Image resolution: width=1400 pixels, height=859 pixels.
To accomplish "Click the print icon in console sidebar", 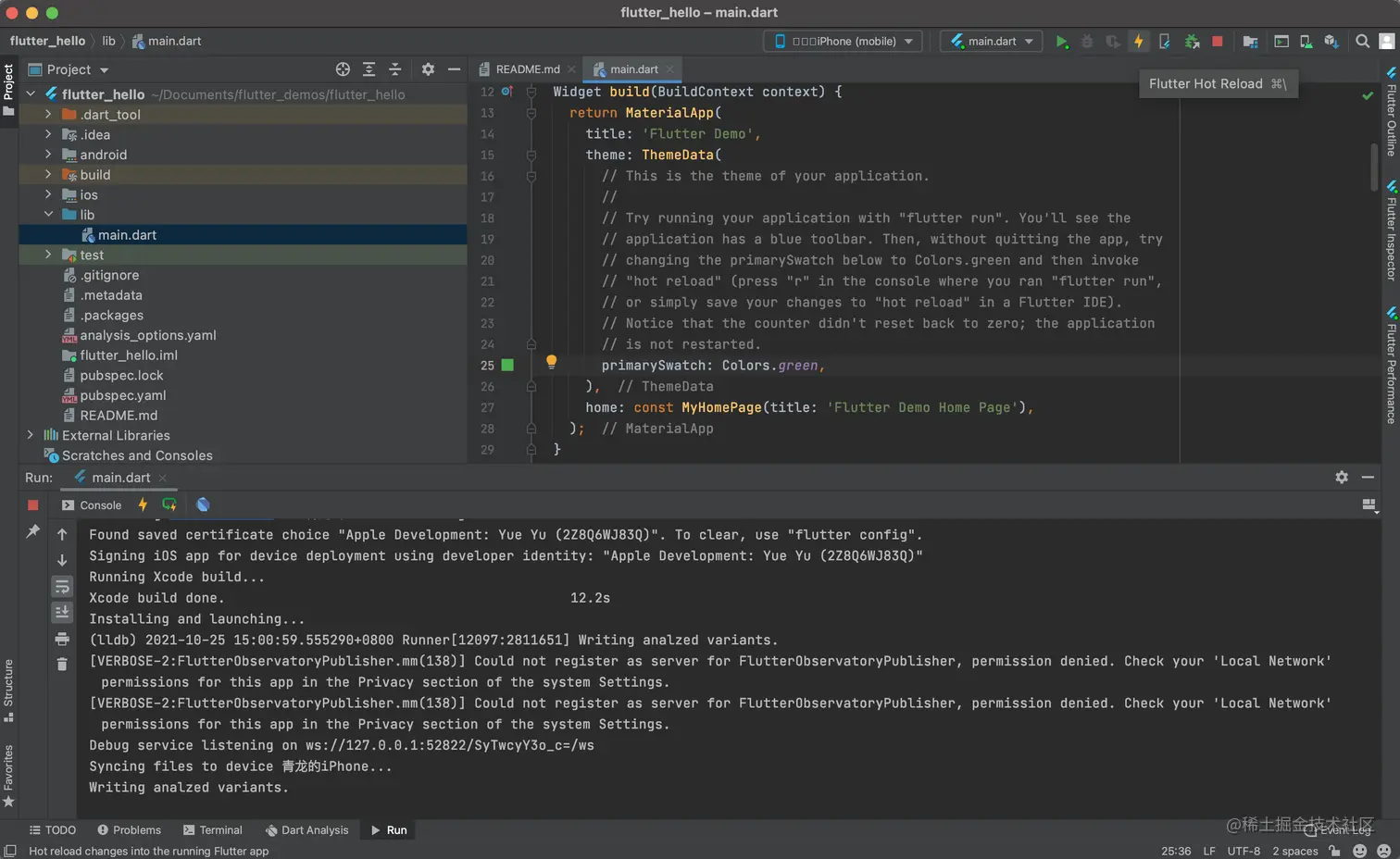I will pyautogui.click(x=62, y=639).
